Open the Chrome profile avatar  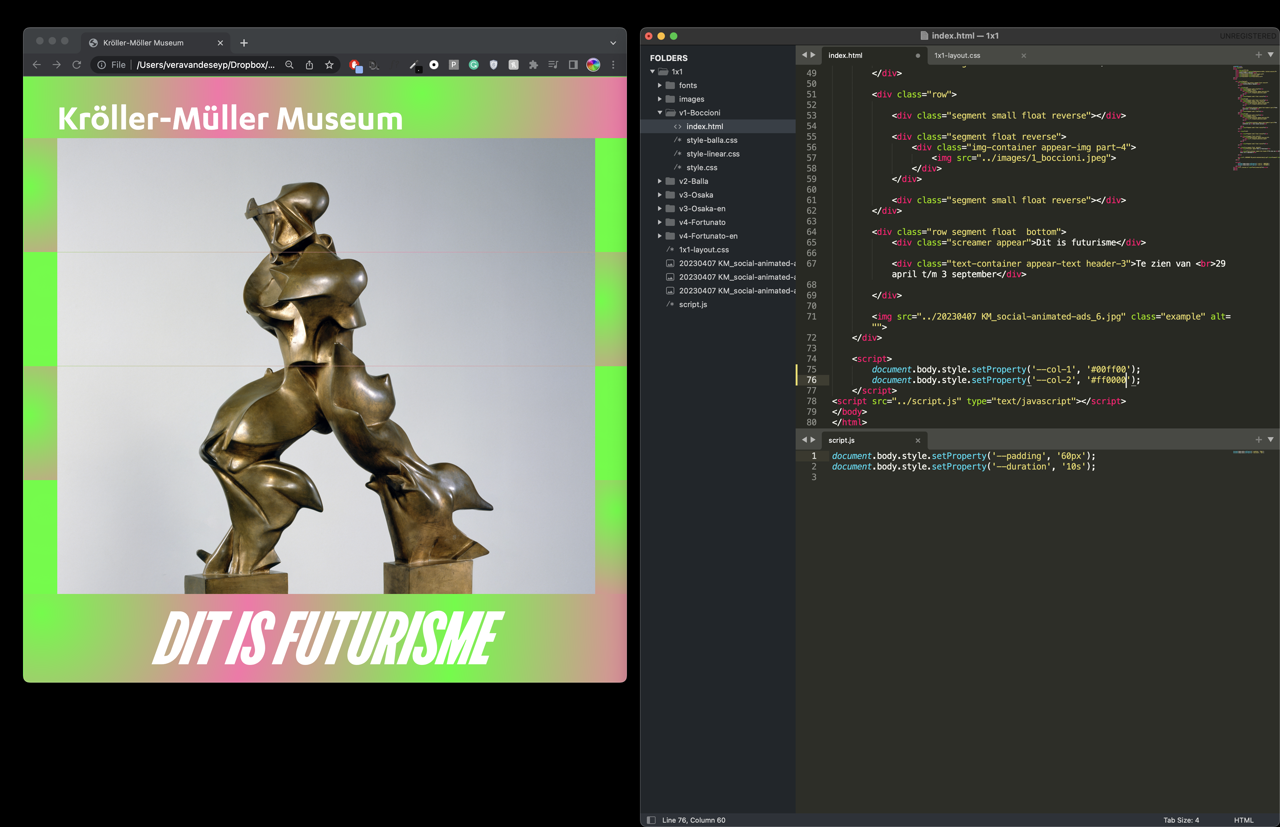tap(593, 65)
